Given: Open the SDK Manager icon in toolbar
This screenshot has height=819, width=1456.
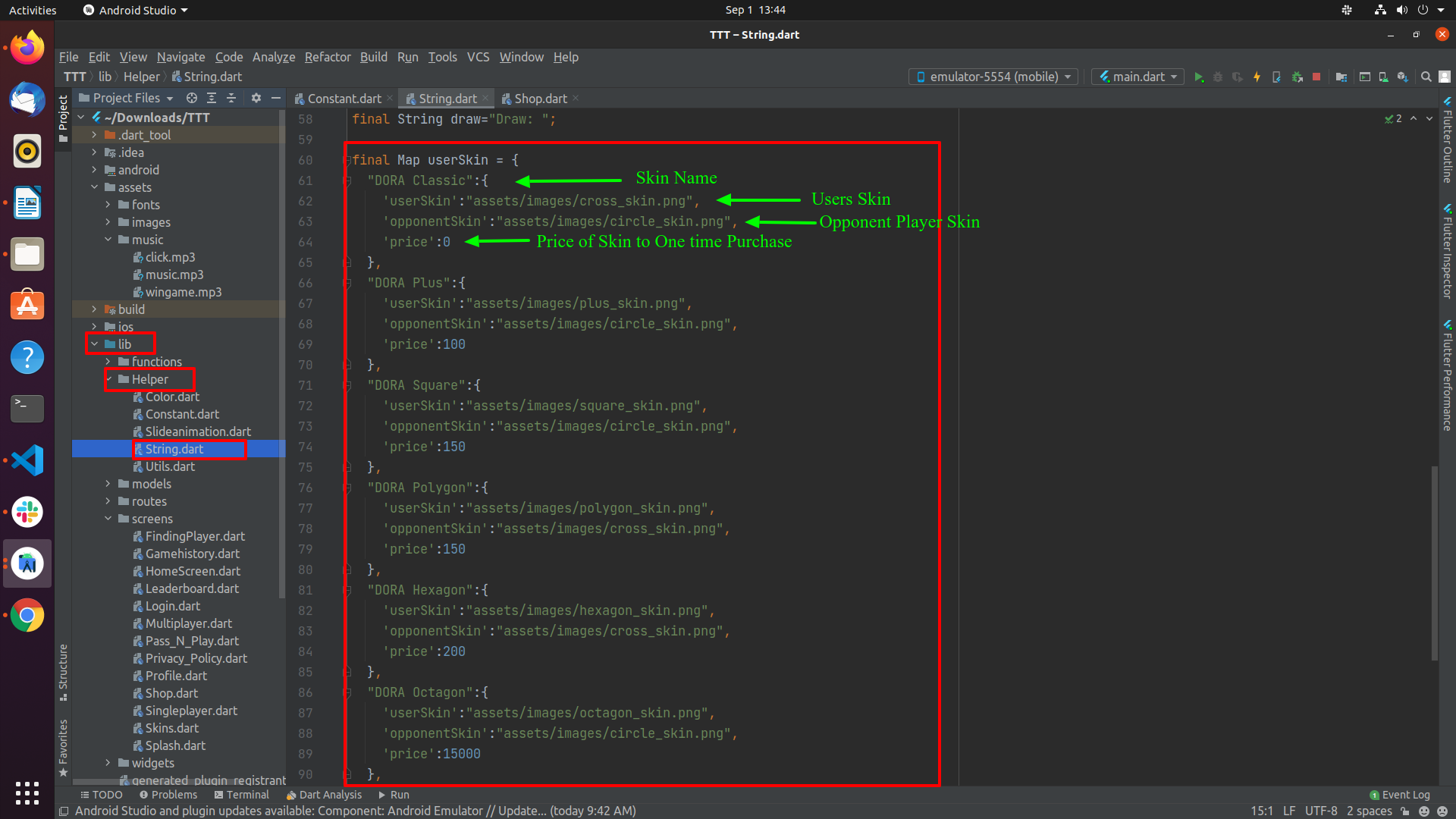Looking at the screenshot, I should click(1402, 77).
